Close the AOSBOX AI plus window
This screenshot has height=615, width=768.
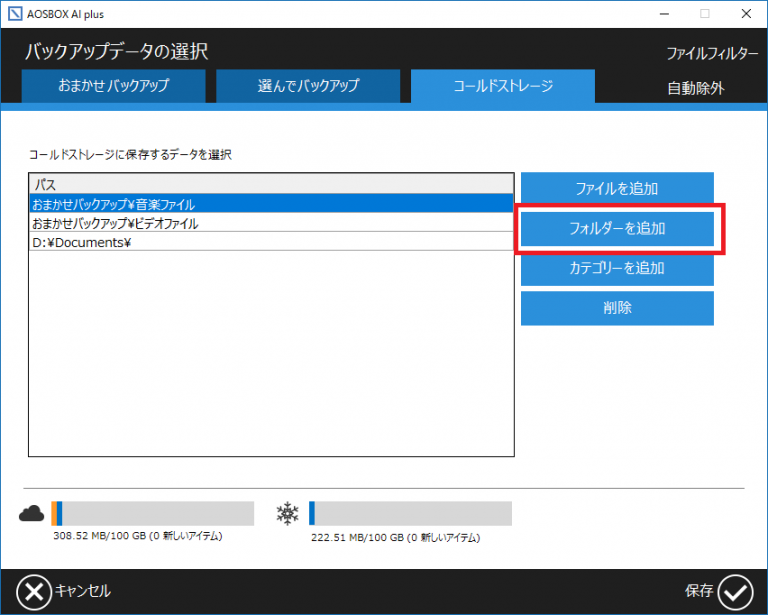tap(746, 14)
